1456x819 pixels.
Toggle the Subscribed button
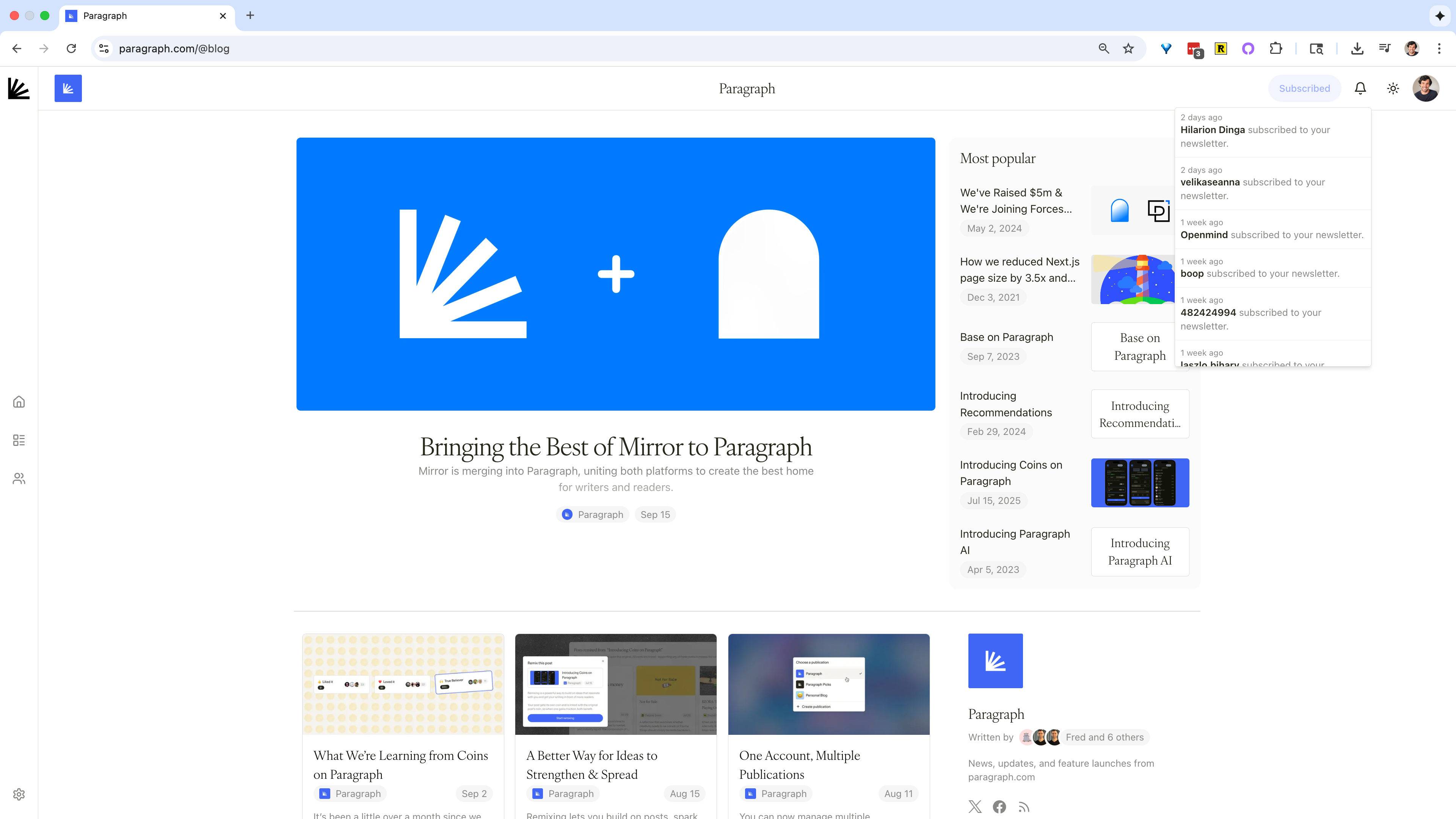click(1304, 88)
